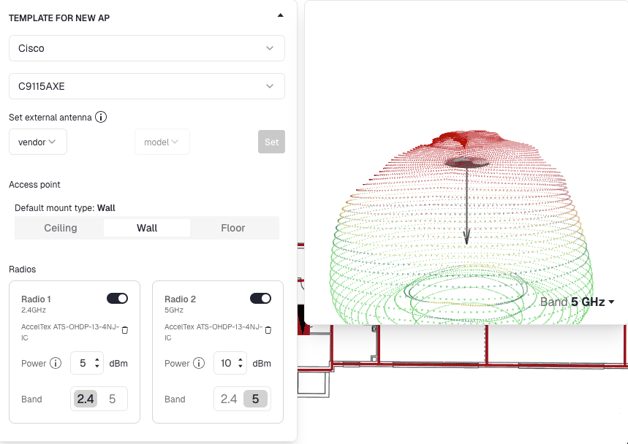The width and height of the screenshot is (628, 444).
Task: Click Radio 1 Power info icon
Action: coord(56,363)
